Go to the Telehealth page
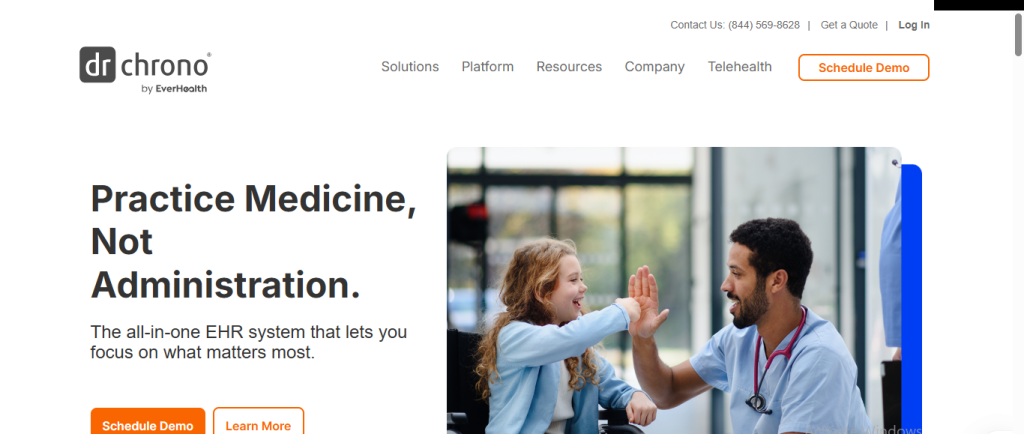This screenshot has width=1024, height=434. pyautogui.click(x=740, y=67)
